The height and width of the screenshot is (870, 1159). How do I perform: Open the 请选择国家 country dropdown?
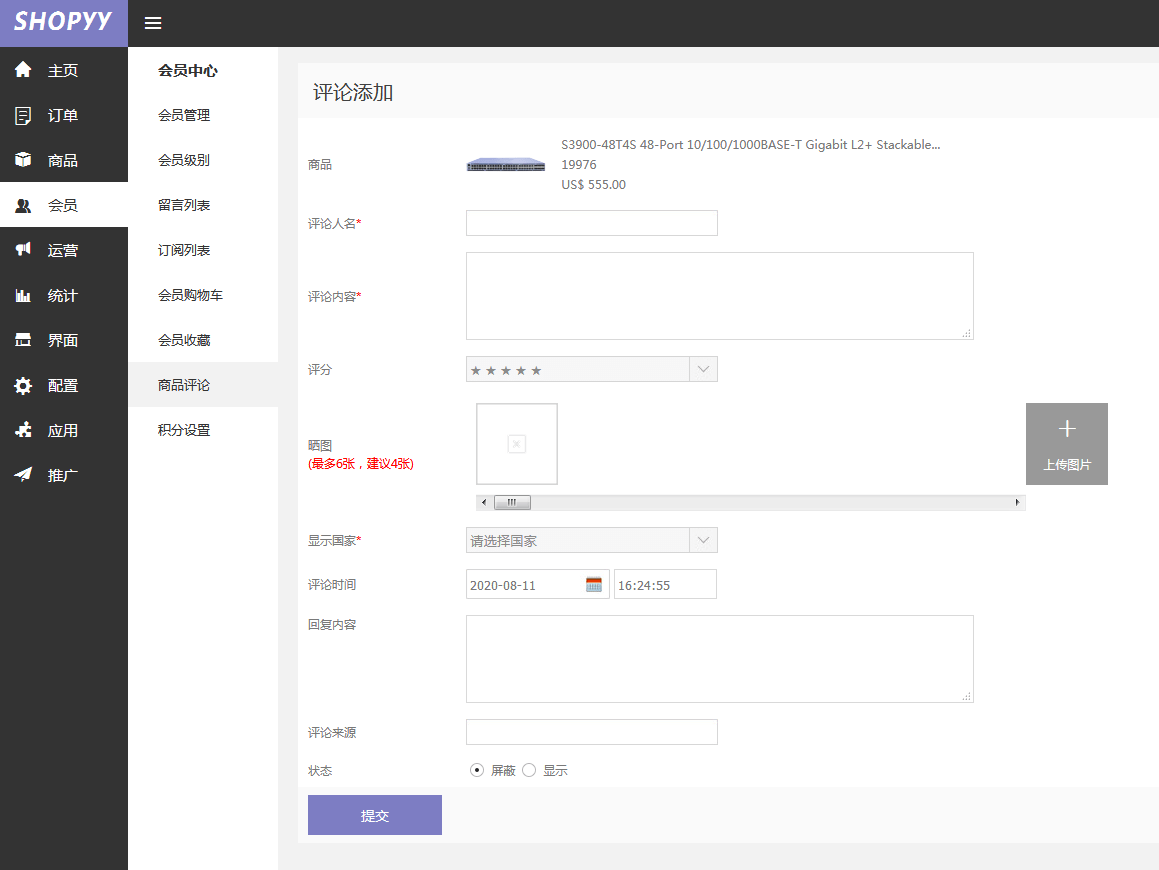[x=591, y=540]
